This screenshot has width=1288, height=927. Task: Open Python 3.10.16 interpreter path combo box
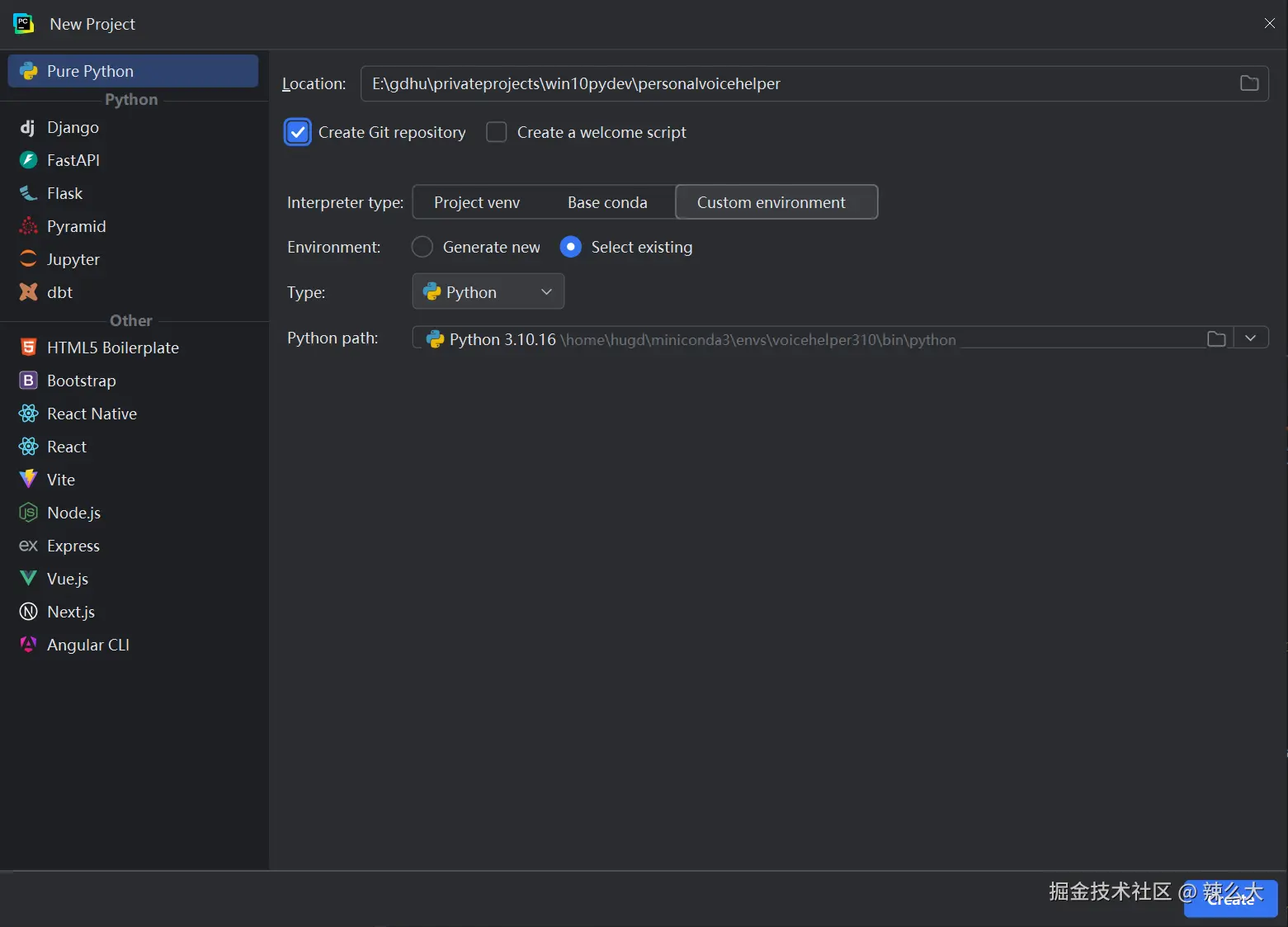[x=840, y=338]
